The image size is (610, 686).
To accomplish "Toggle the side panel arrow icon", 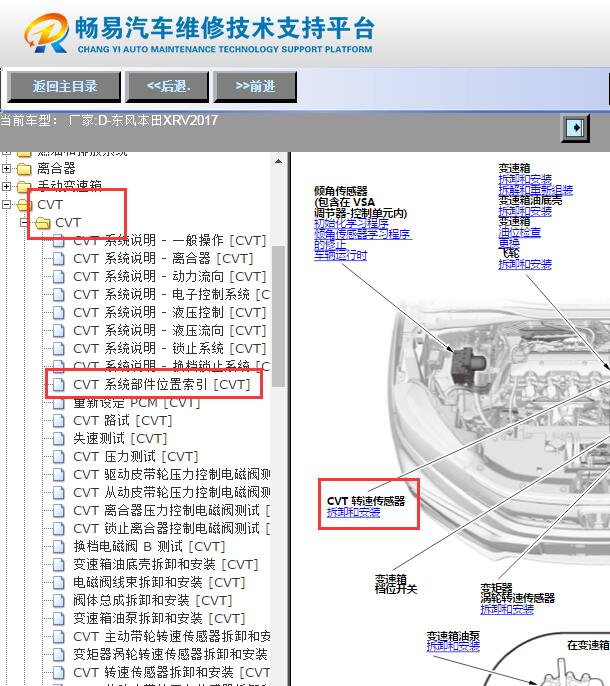I will click(x=575, y=128).
